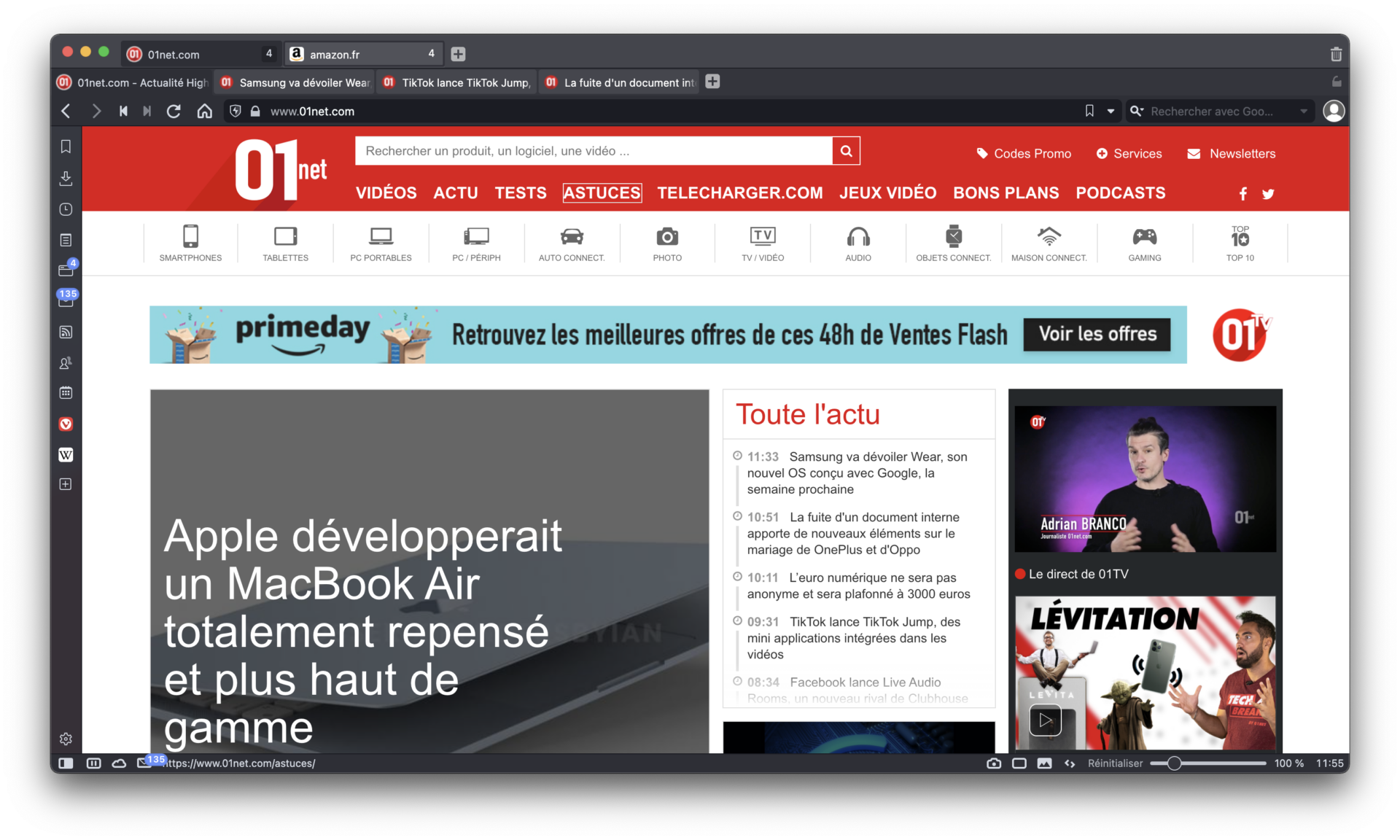Click the red search magnifier button
The height and width of the screenshot is (840, 1400).
click(846, 151)
